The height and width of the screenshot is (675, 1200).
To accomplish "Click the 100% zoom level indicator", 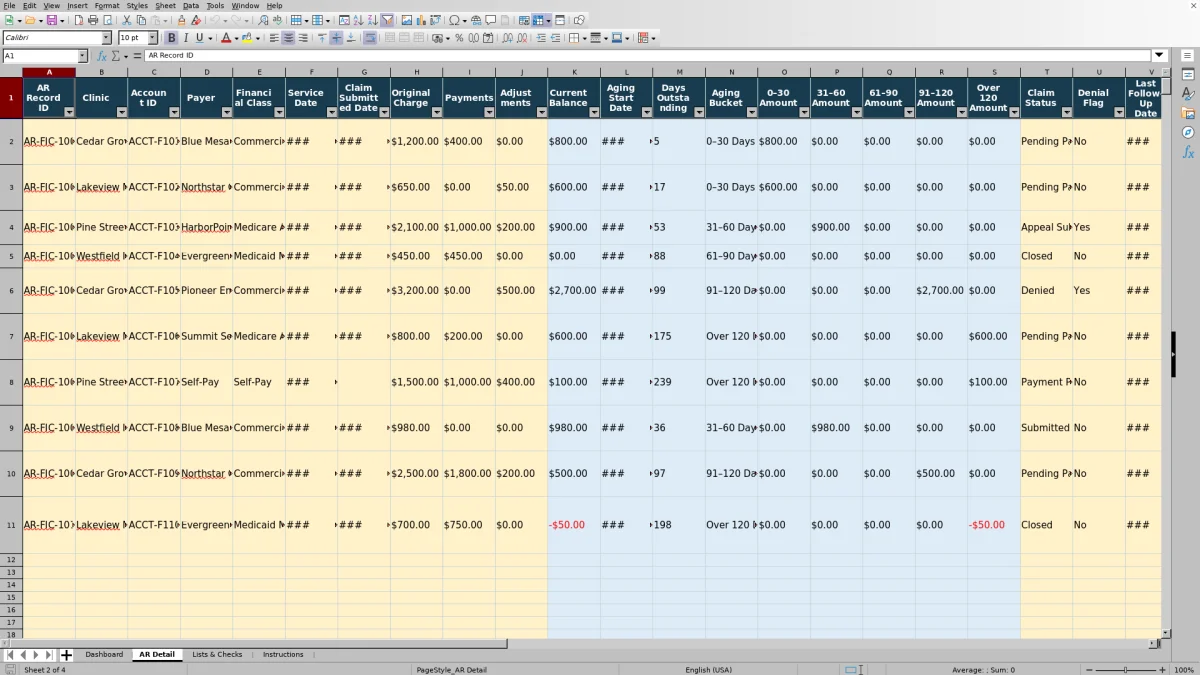I will tap(1184, 670).
